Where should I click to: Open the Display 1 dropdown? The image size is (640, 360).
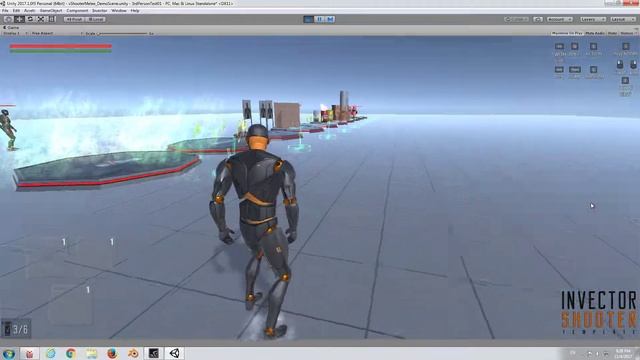(x=15, y=33)
